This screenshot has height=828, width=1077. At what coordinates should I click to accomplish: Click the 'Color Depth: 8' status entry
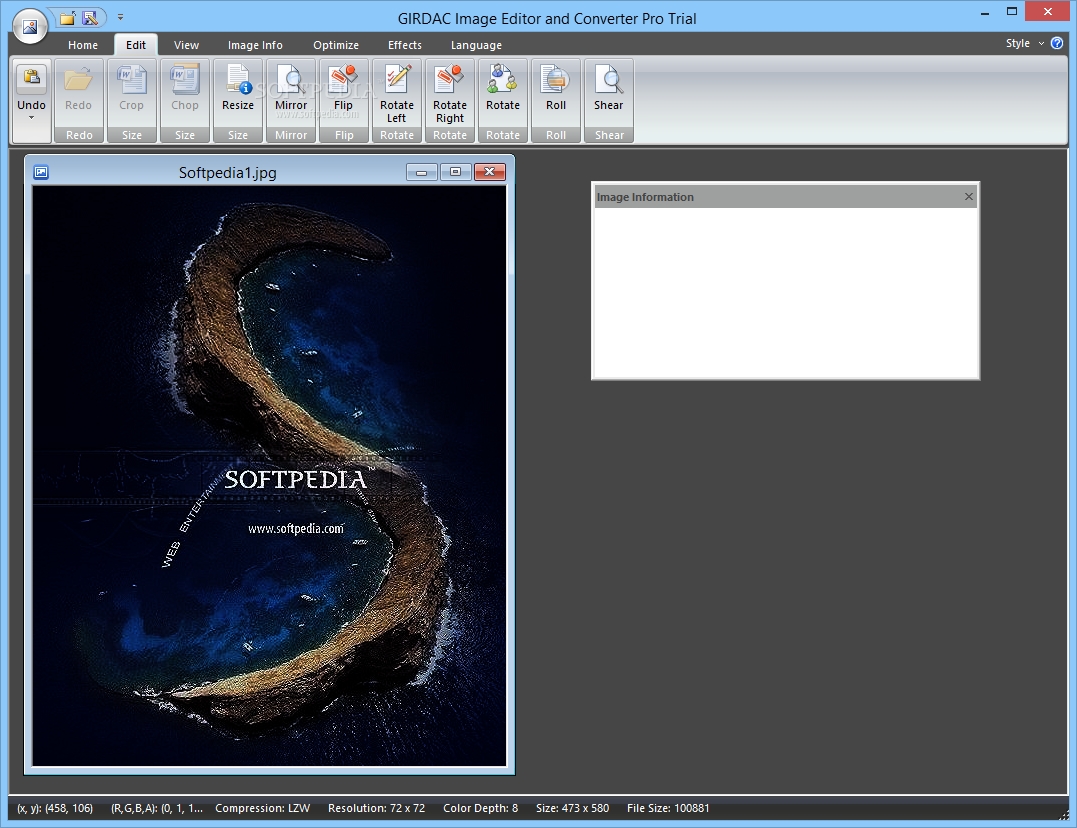pyautogui.click(x=480, y=808)
